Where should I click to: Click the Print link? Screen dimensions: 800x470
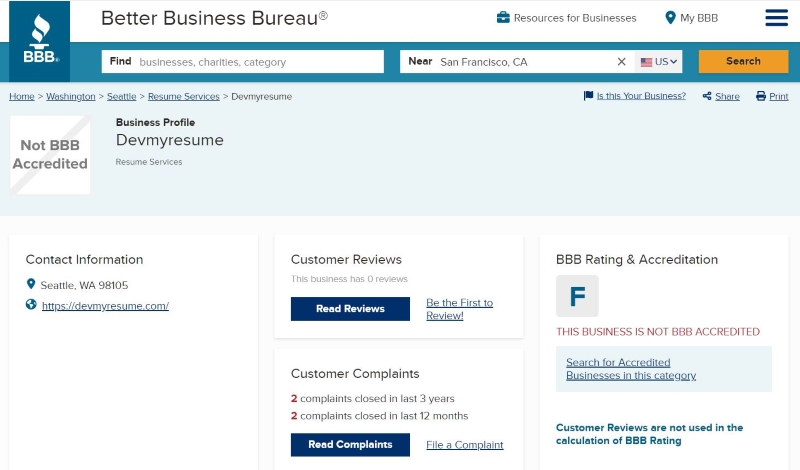tap(779, 96)
